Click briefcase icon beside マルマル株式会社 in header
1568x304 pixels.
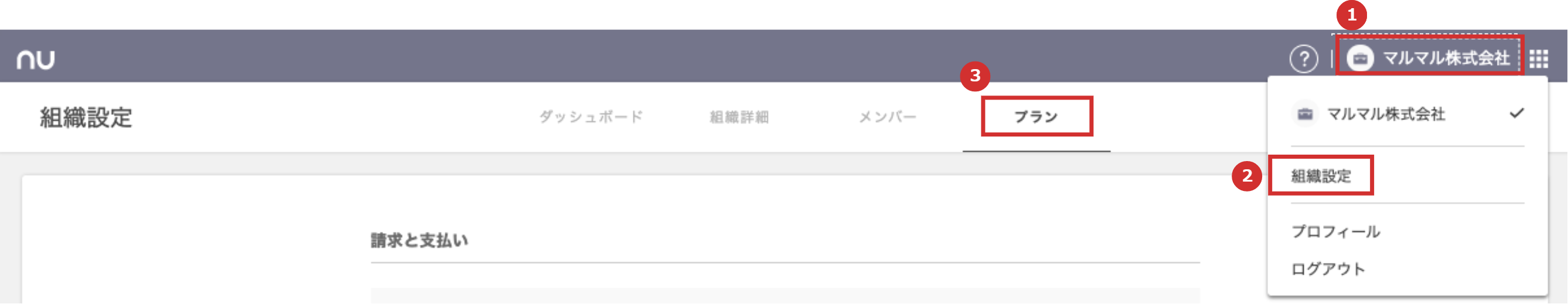click(x=1360, y=59)
